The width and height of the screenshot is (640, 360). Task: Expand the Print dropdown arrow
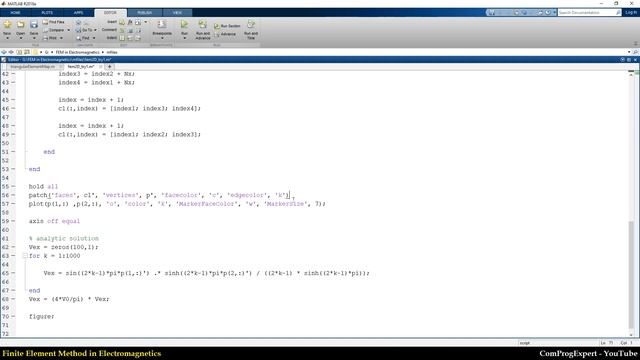click(x=61, y=38)
